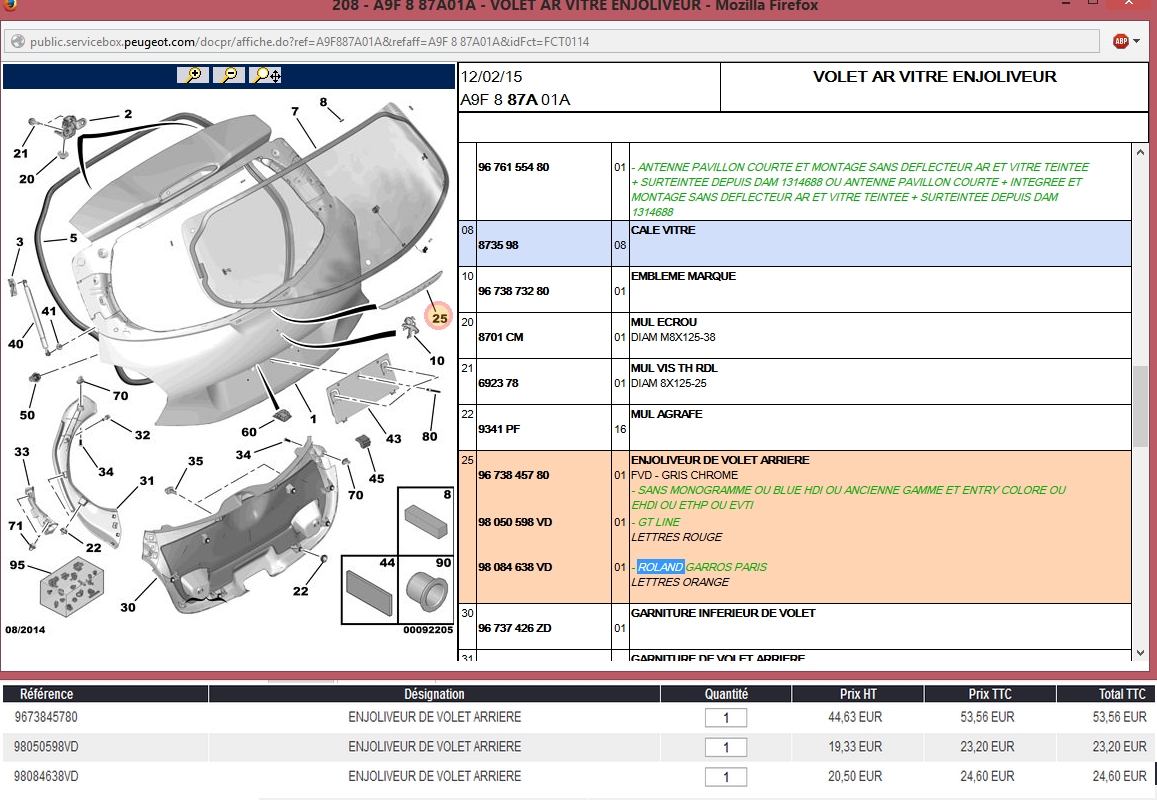Click highlighted part number 25 on diagram
The width and height of the screenshot is (1157, 800).
coord(439,317)
